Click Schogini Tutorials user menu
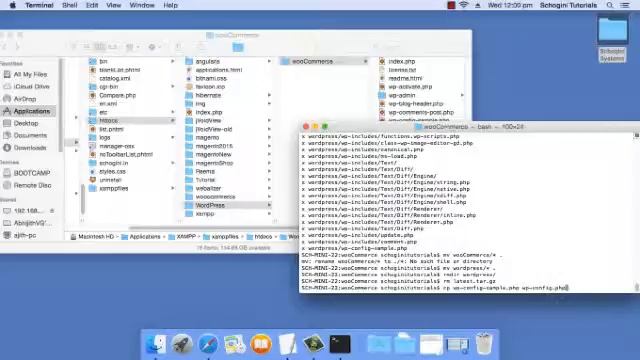 pos(568,5)
